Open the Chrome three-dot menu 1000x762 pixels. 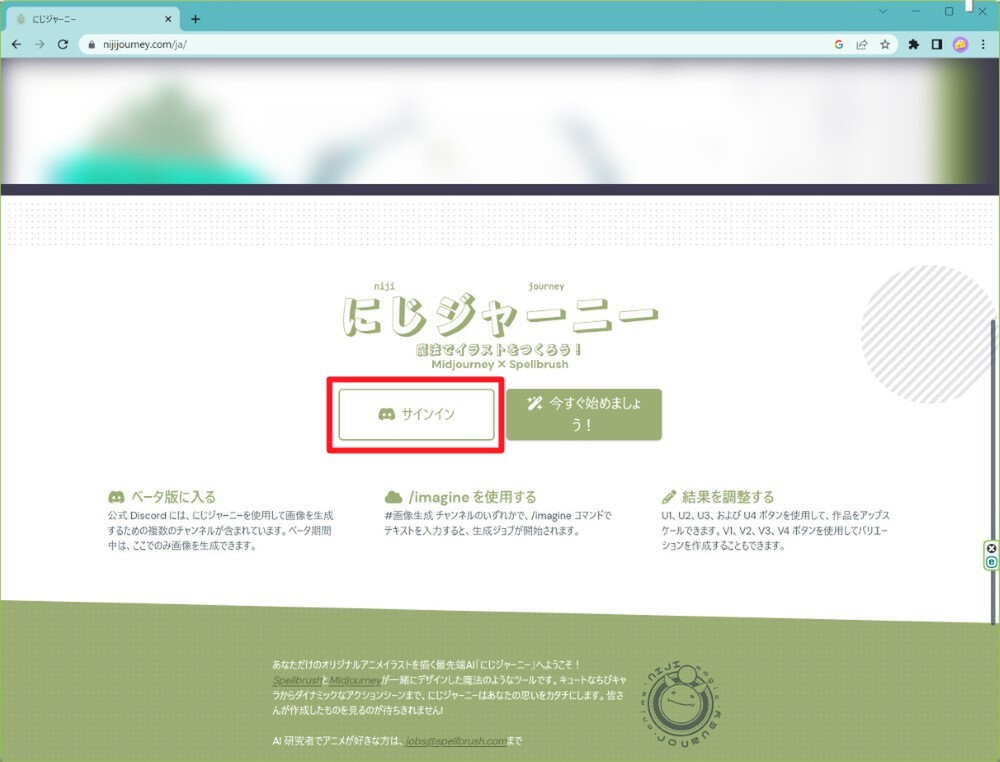click(983, 45)
